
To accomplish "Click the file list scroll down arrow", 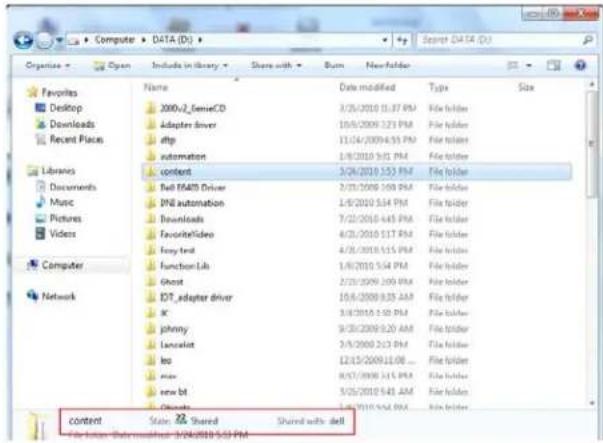I will click(591, 403).
